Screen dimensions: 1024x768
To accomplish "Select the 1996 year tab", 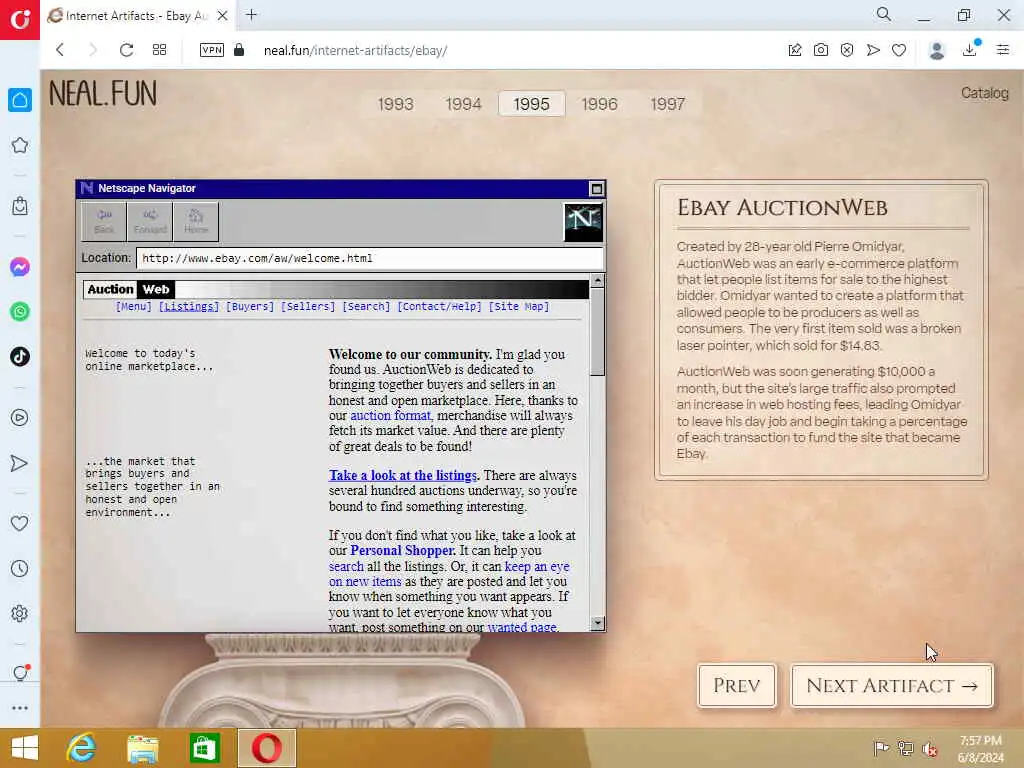I will click(600, 104).
